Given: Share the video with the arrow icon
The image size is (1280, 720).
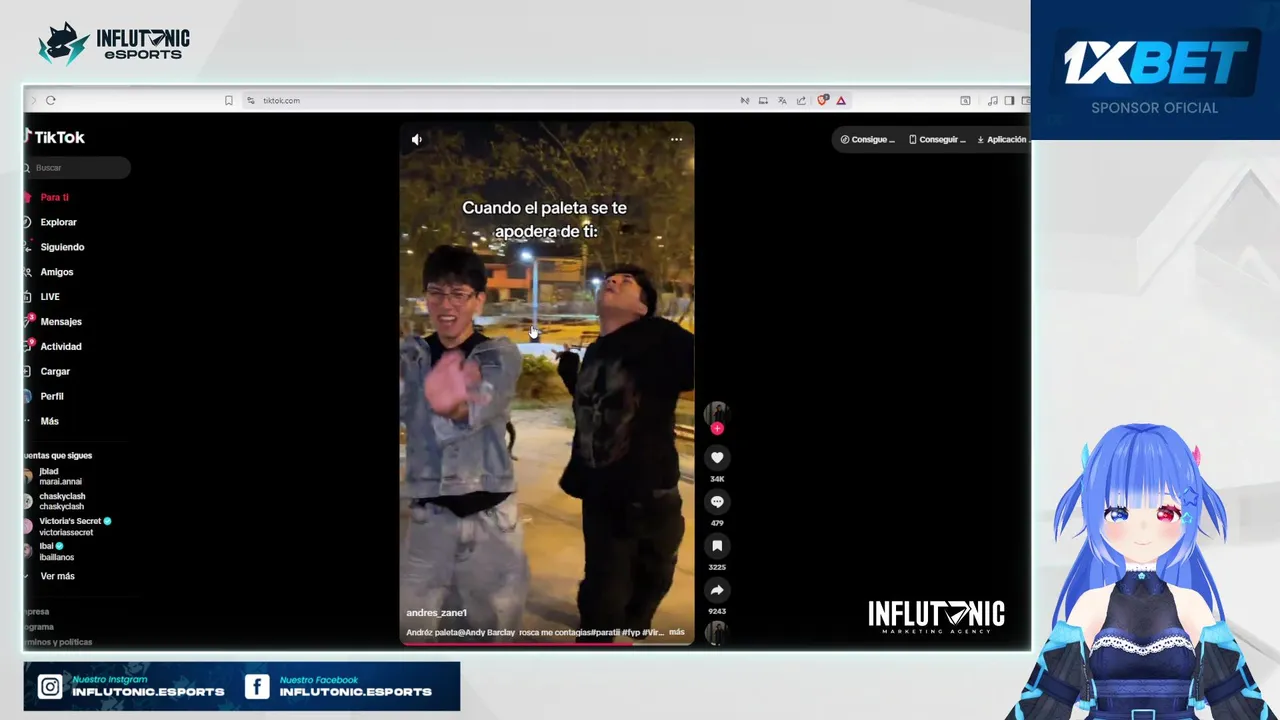Looking at the screenshot, I should [717, 590].
